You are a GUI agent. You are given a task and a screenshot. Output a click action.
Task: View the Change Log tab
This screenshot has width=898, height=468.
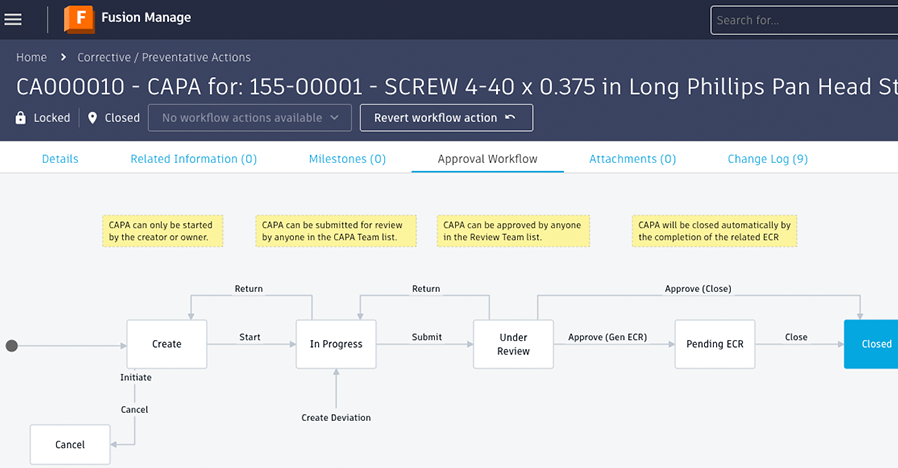(x=767, y=159)
